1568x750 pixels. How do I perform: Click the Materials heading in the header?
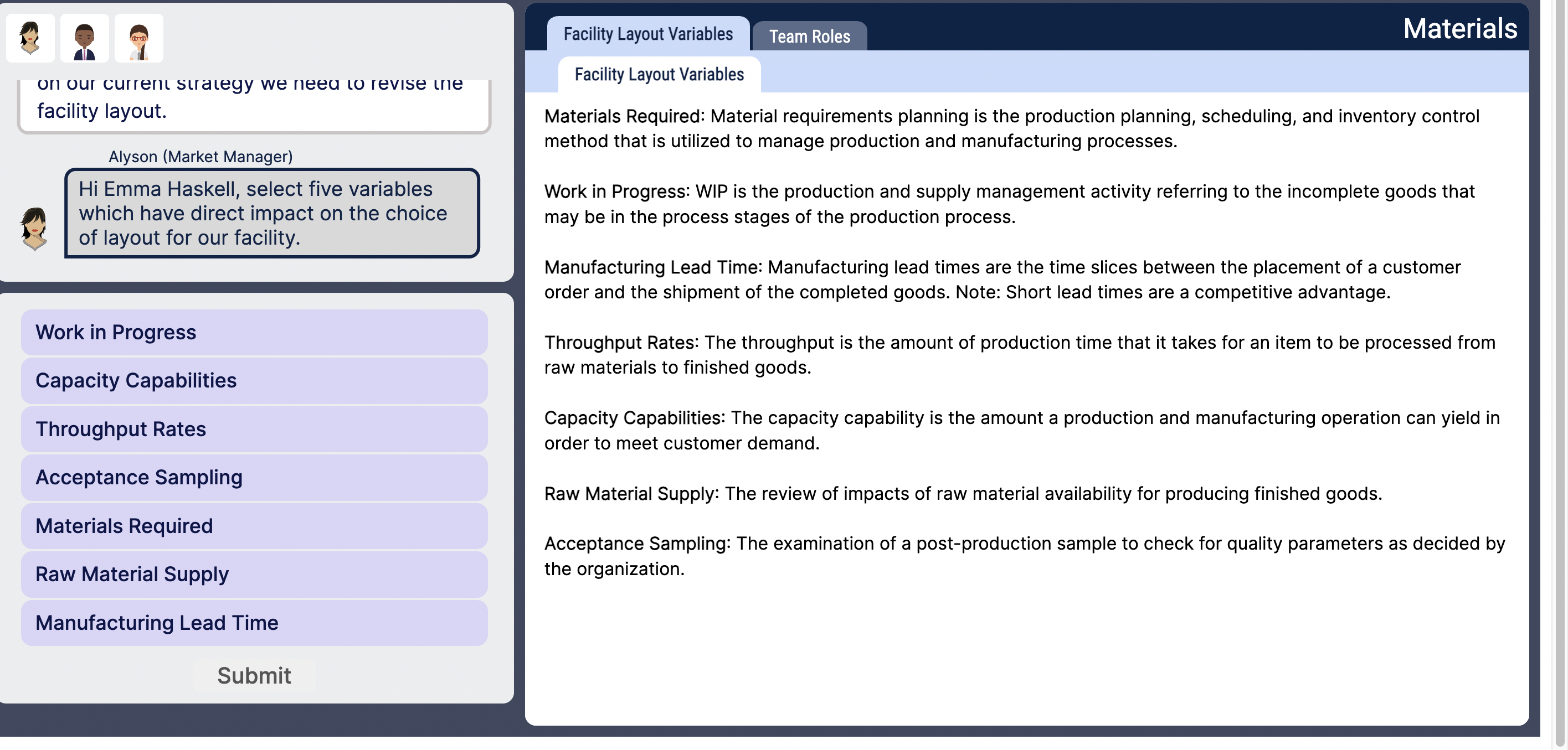1458,27
